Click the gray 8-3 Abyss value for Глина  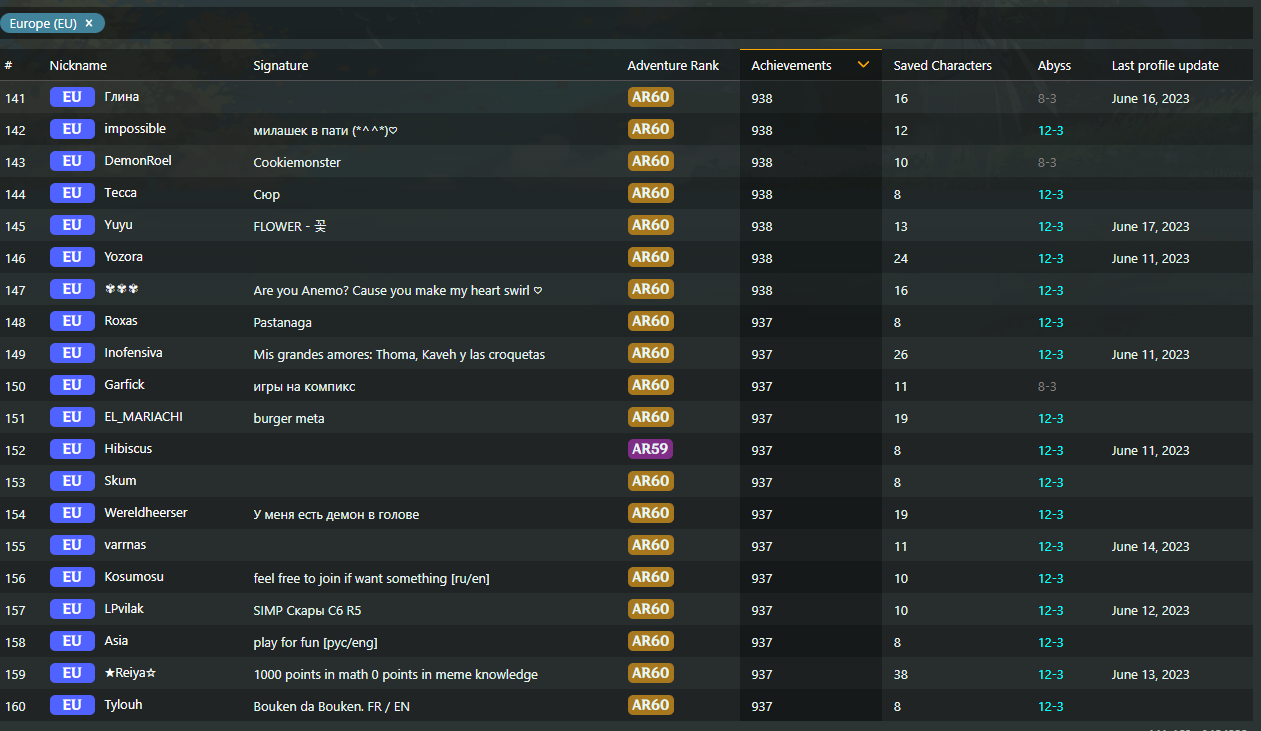pos(1047,98)
